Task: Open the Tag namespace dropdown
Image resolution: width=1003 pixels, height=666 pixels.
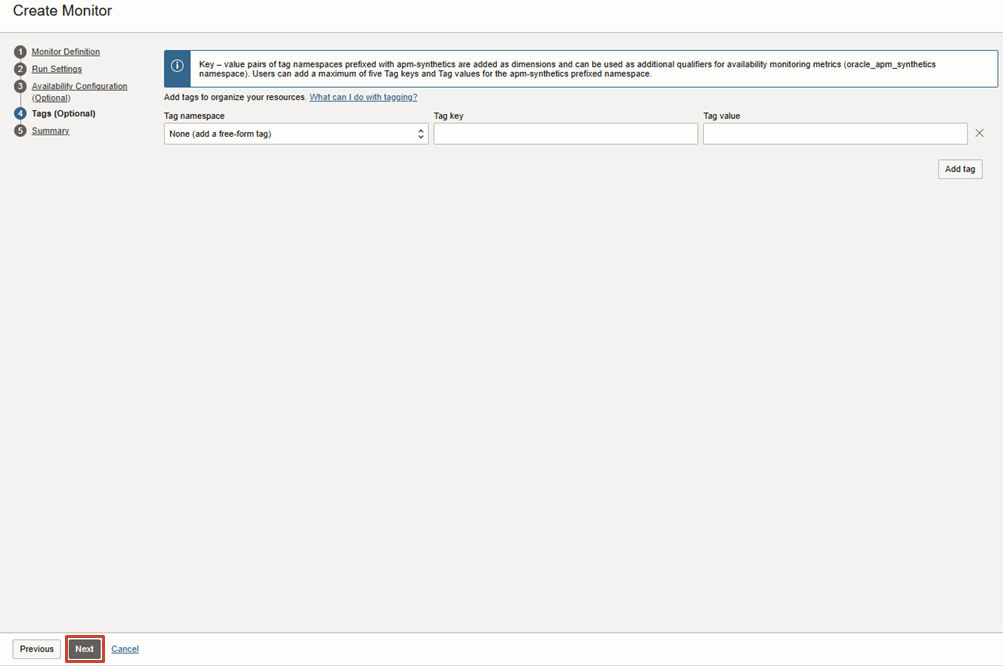Action: [296, 134]
